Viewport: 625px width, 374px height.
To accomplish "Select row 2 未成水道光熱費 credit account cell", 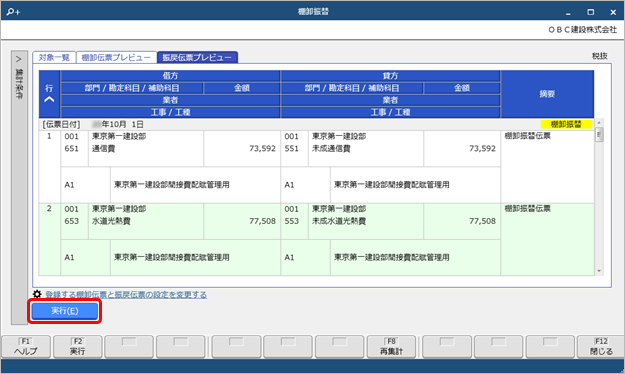I will click(x=366, y=221).
